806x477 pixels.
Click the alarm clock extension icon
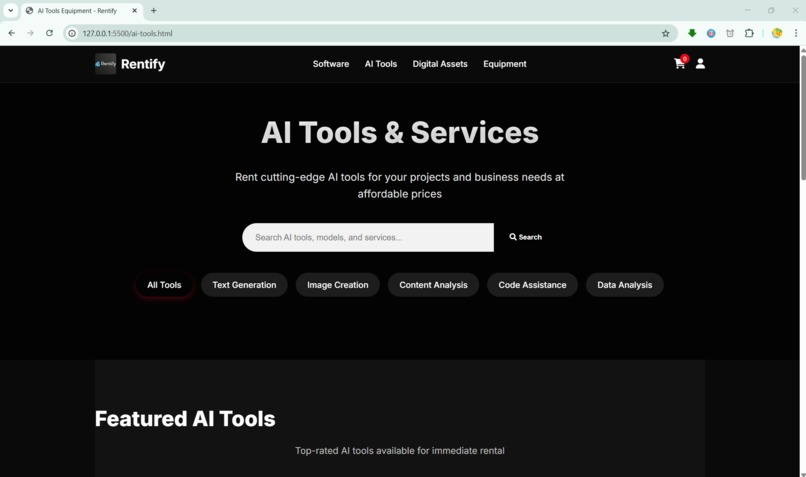point(730,33)
